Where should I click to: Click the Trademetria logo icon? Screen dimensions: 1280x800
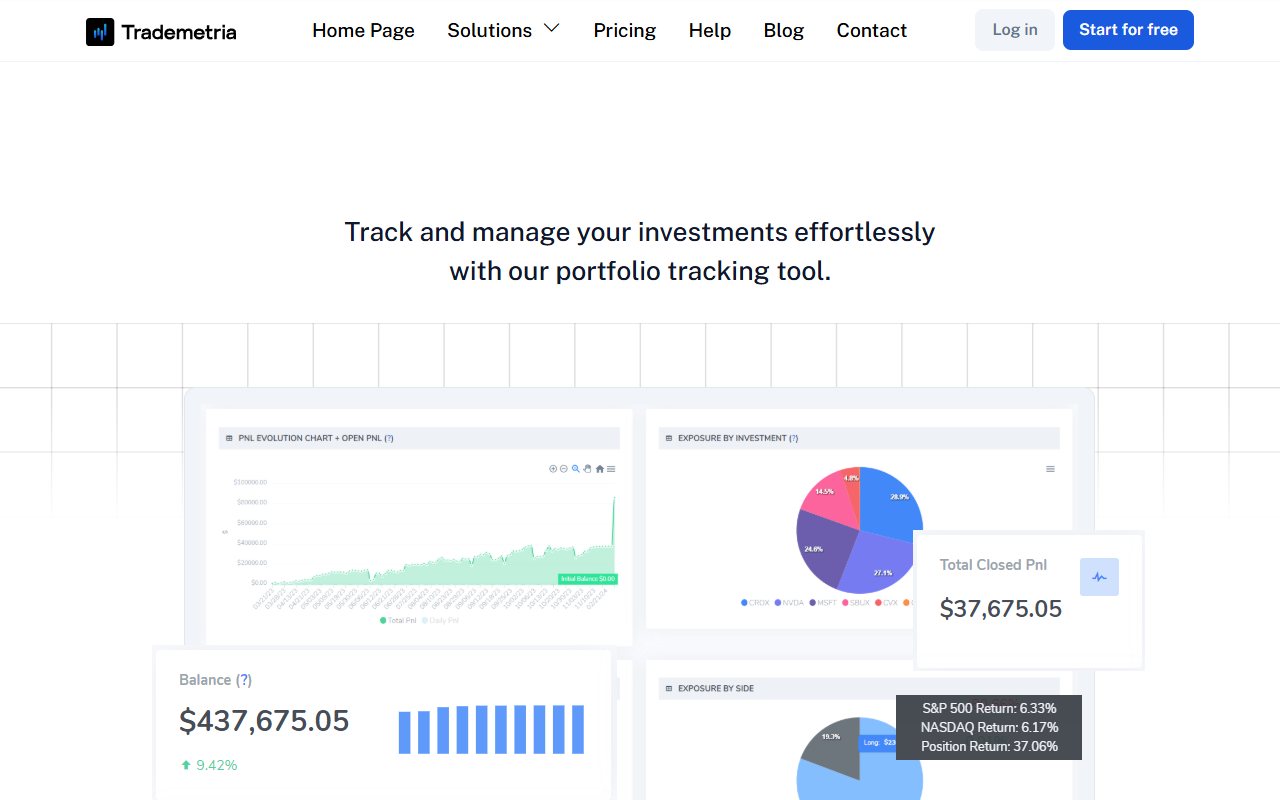pyautogui.click(x=100, y=32)
